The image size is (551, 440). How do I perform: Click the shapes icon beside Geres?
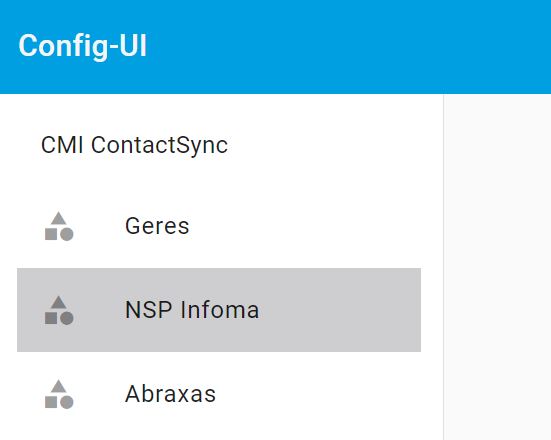coord(59,226)
